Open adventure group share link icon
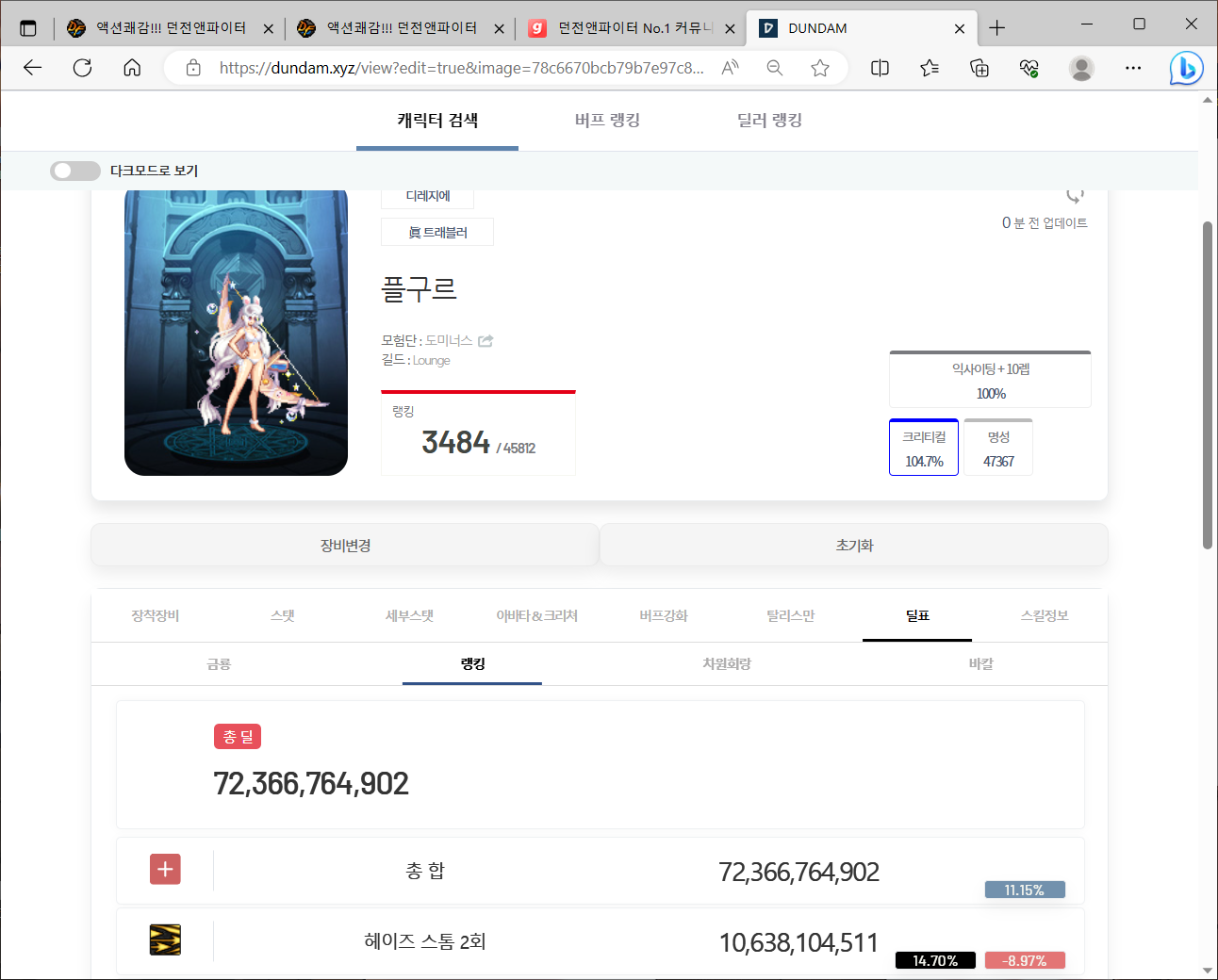This screenshot has width=1218, height=980. tap(486, 340)
